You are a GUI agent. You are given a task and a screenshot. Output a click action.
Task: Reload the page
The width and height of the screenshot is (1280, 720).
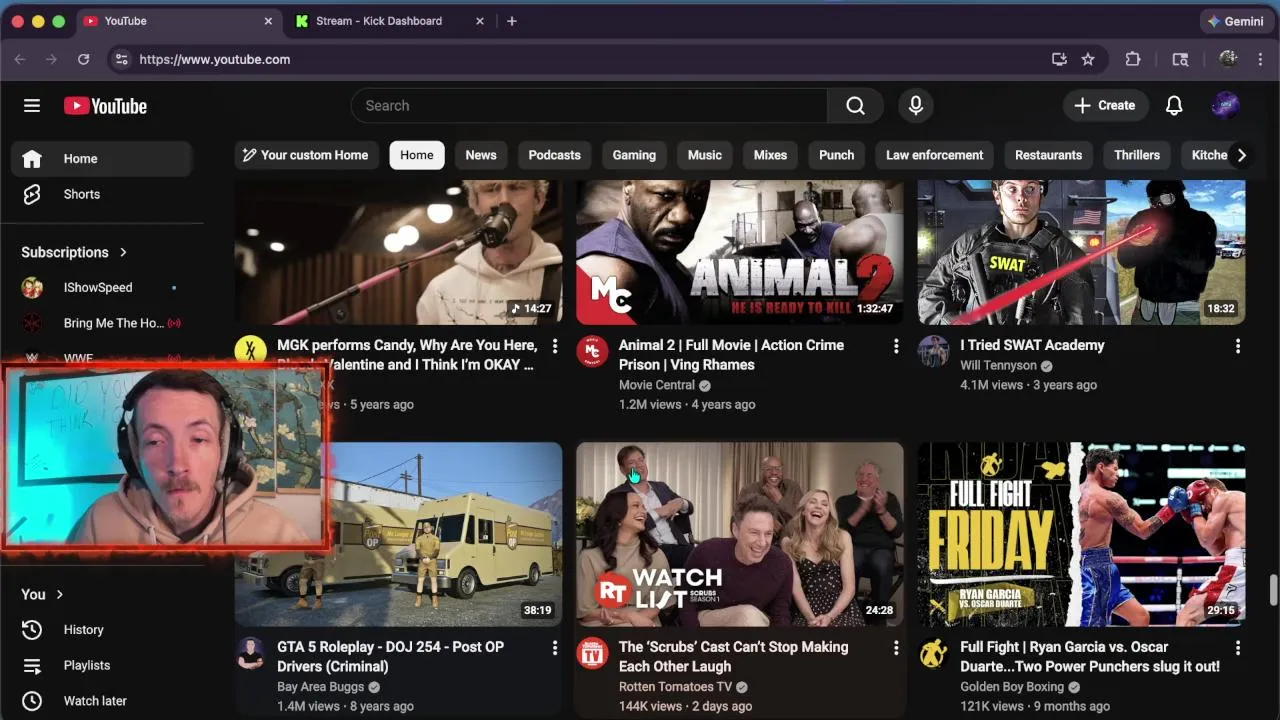pyautogui.click(x=84, y=59)
